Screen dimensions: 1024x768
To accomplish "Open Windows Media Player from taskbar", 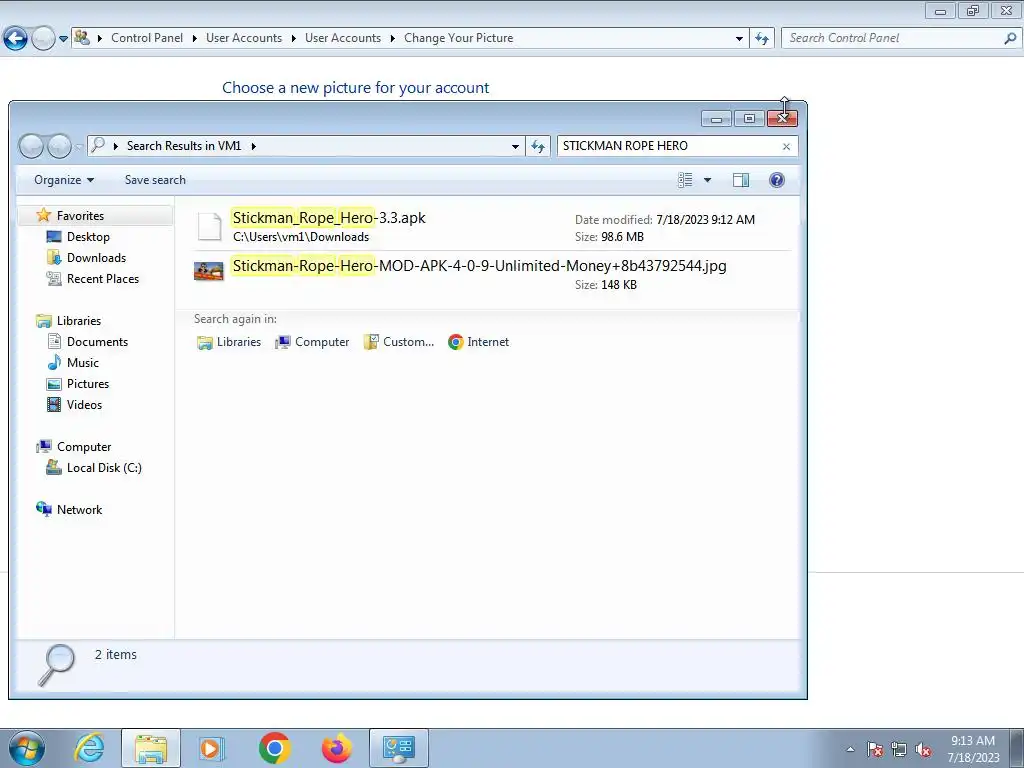I will [211, 748].
